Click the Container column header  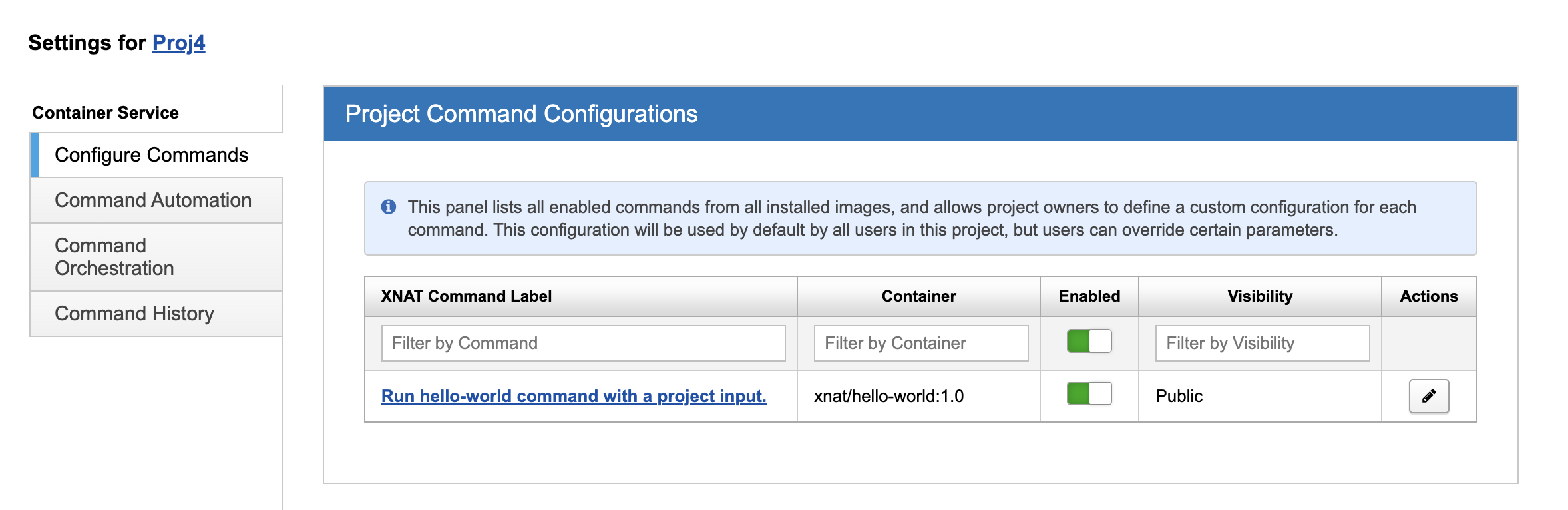[918, 296]
